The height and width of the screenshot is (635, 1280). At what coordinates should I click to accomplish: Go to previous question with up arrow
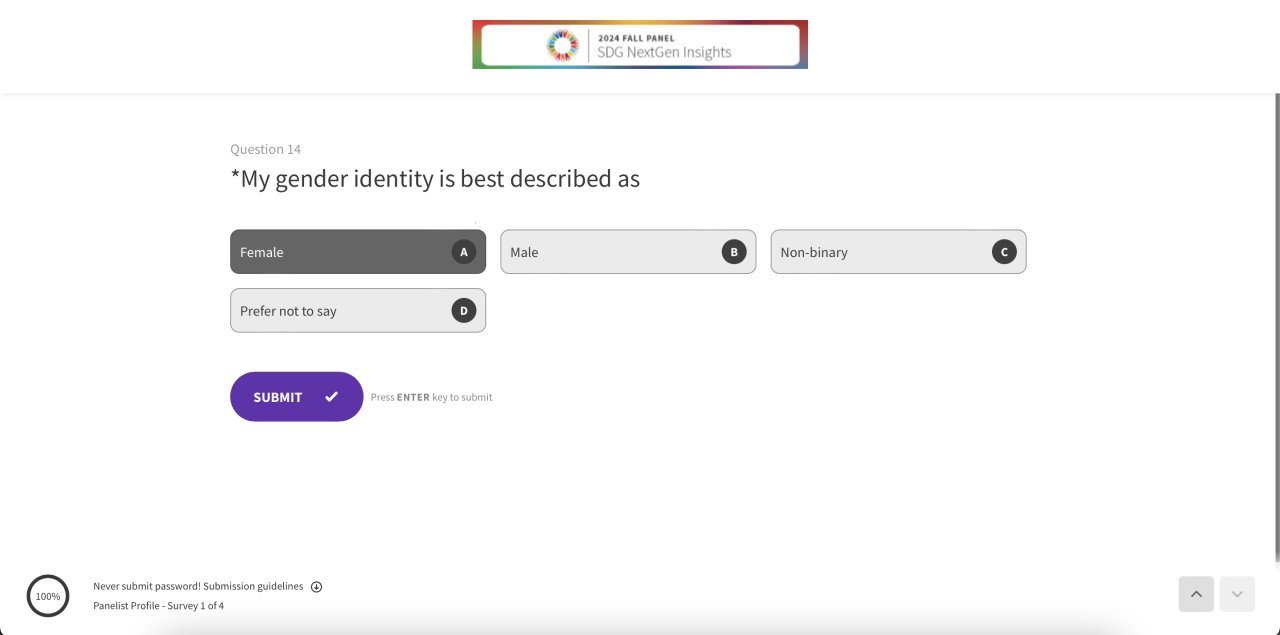coord(1196,594)
